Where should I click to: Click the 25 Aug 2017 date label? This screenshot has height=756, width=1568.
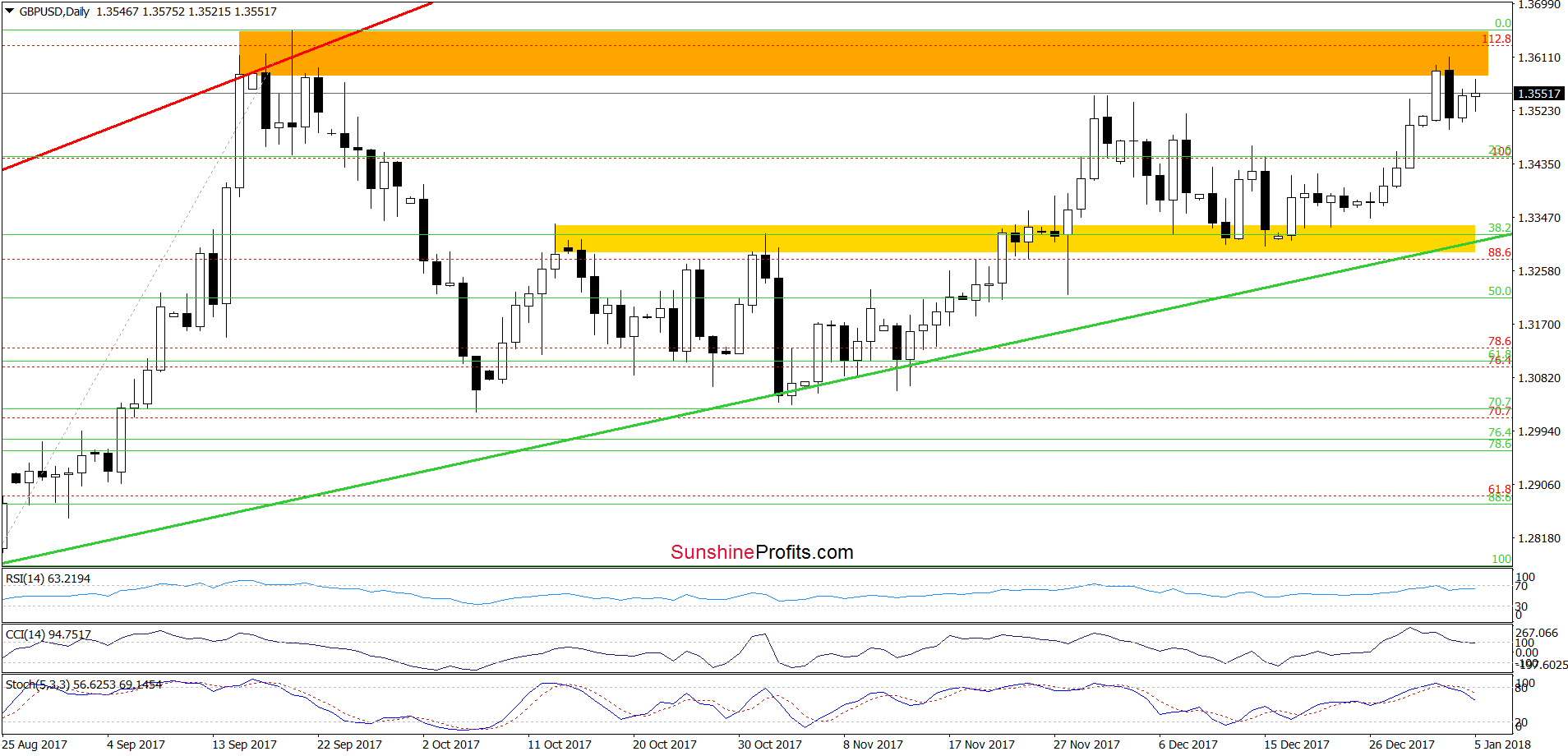[x=35, y=744]
